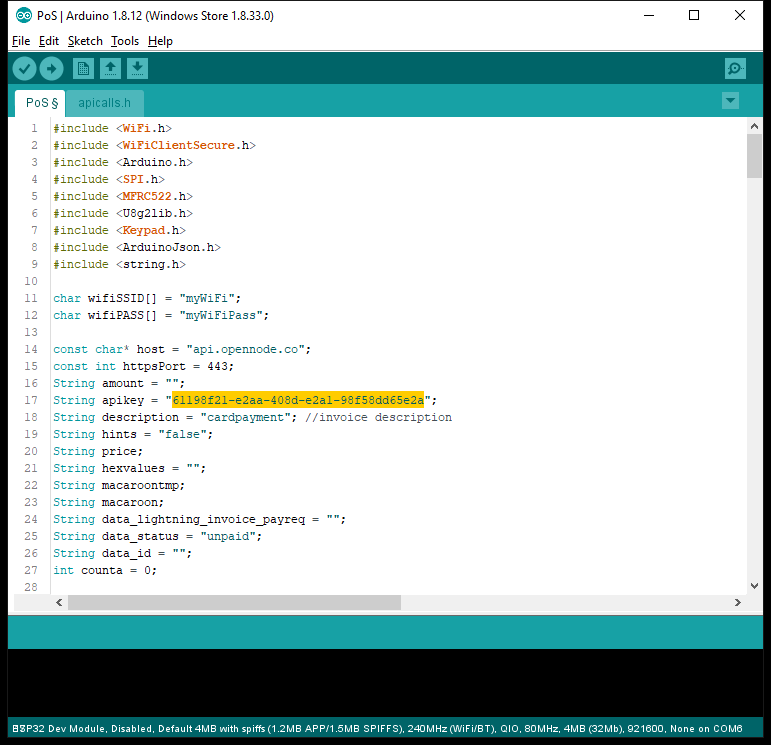Open the File menu

(21, 41)
